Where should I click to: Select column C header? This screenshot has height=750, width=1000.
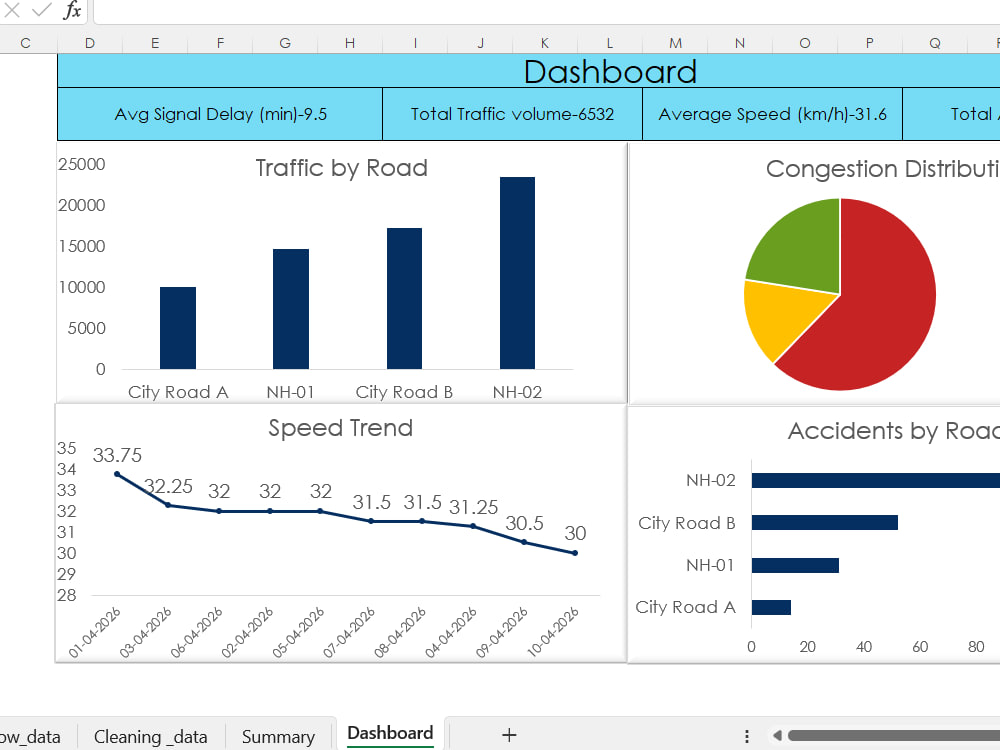coord(26,43)
